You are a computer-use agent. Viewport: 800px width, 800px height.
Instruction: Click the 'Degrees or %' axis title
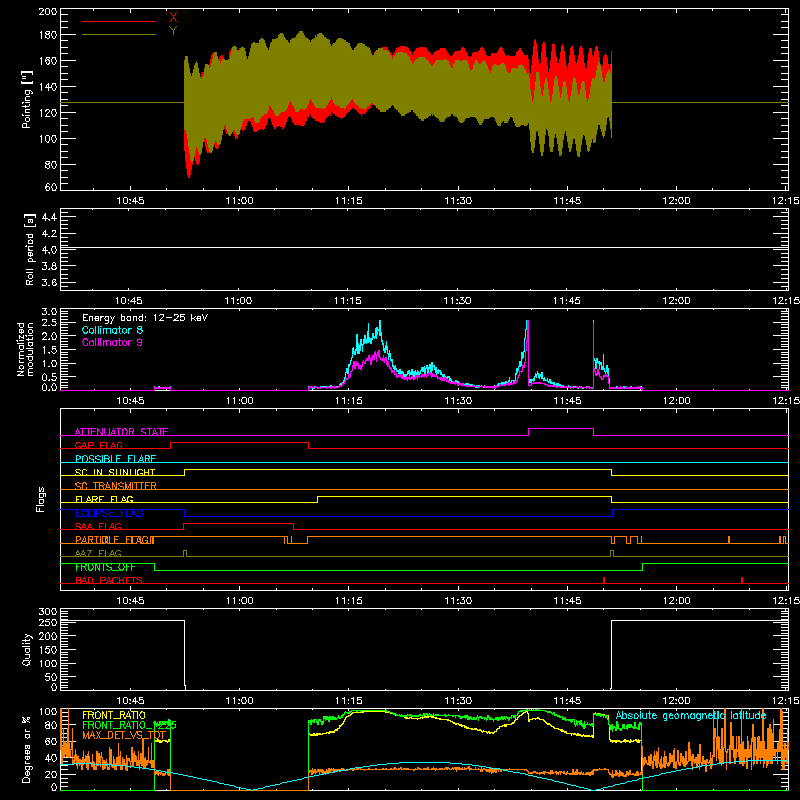point(27,749)
